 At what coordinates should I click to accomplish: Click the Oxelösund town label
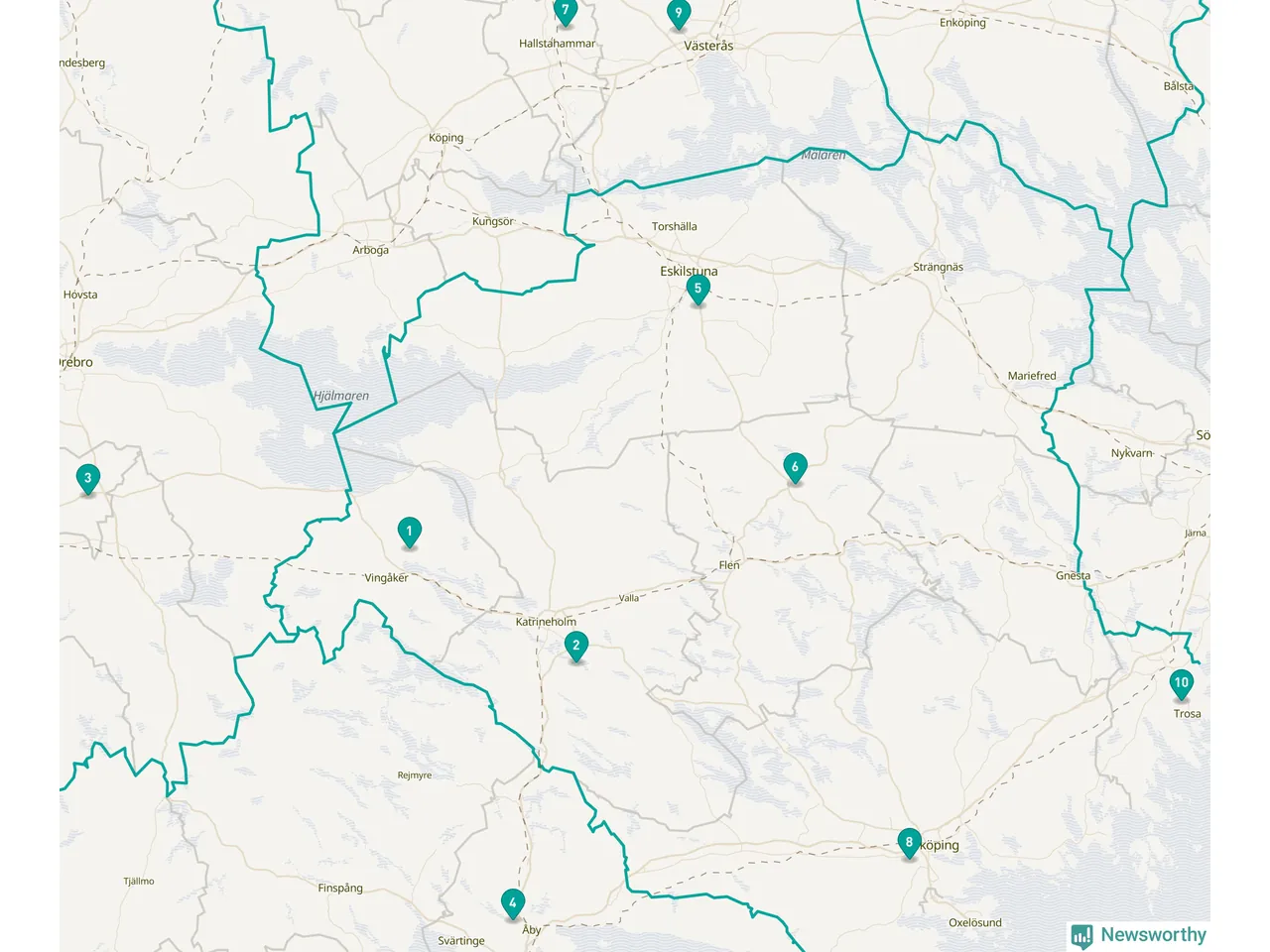975,922
